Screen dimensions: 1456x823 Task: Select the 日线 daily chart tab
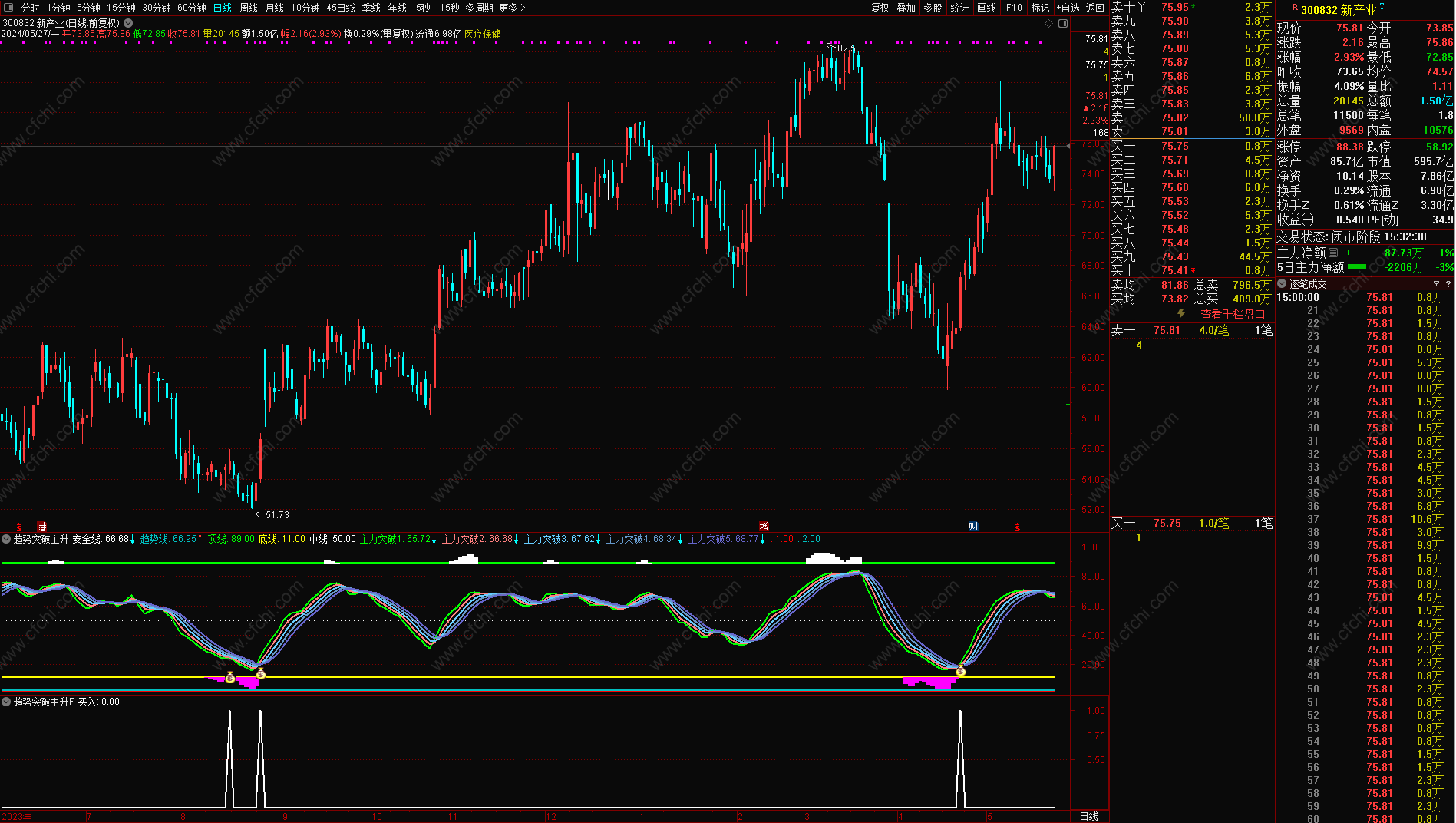point(223,8)
